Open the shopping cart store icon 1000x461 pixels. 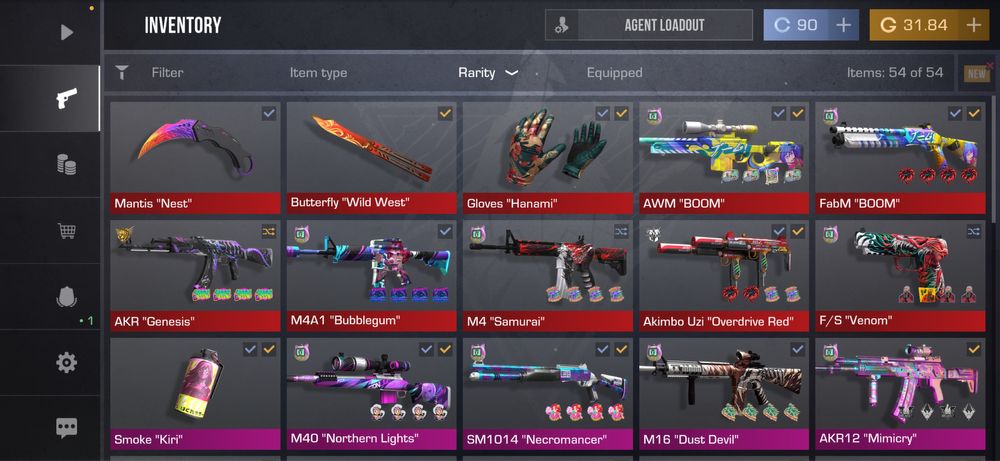coord(66,231)
